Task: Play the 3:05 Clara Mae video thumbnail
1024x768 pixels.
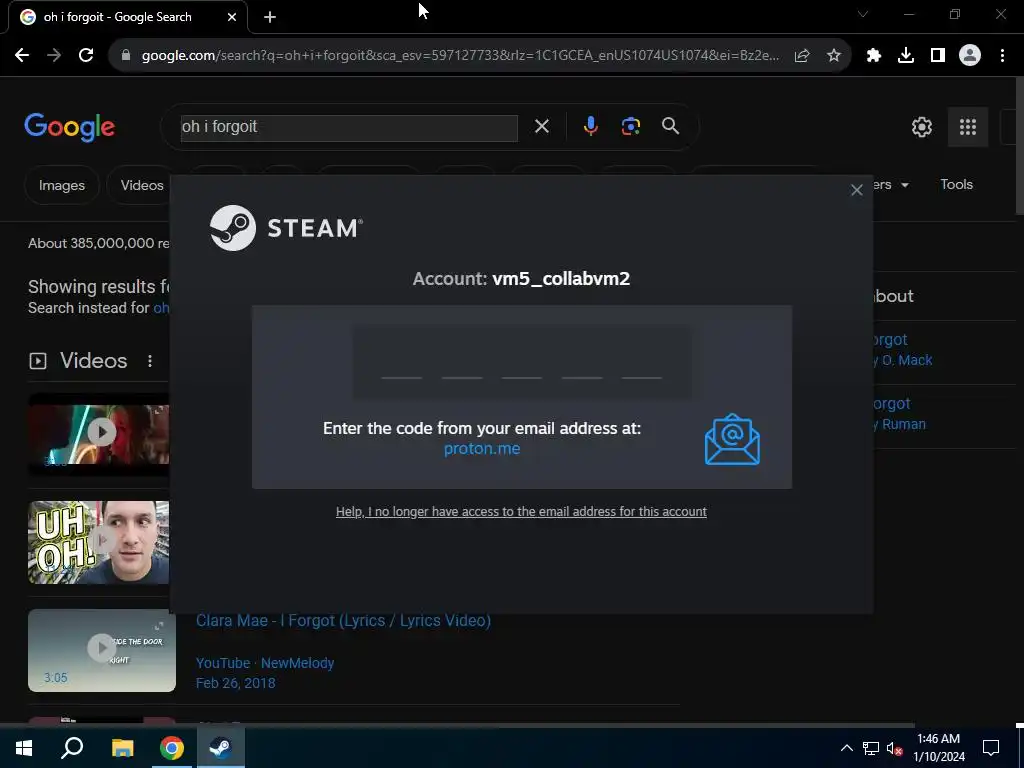Action: pos(102,650)
